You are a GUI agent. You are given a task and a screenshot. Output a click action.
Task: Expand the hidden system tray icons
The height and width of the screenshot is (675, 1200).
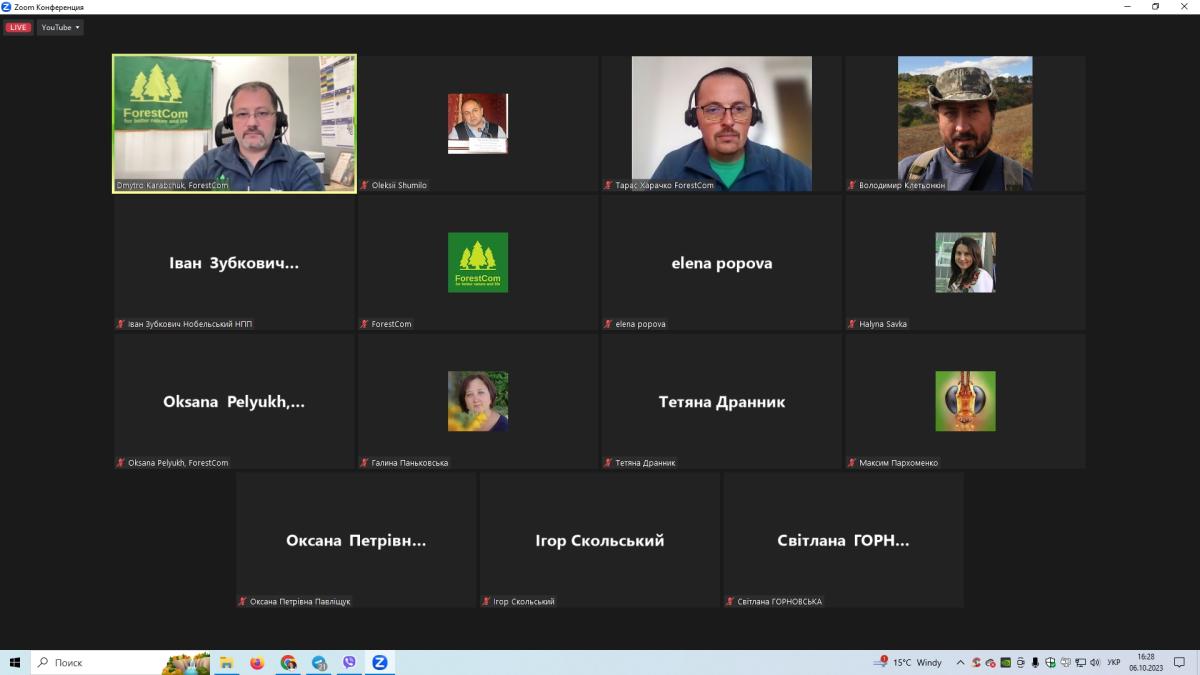tap(960, 662)
